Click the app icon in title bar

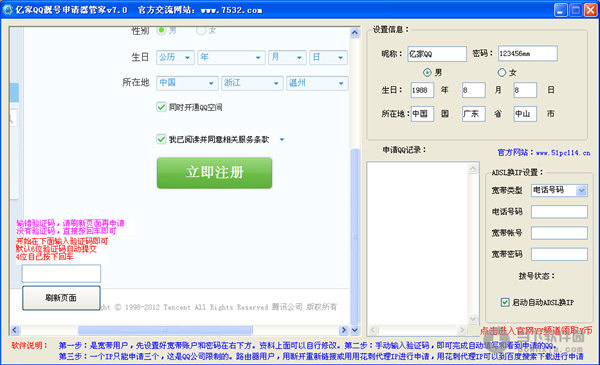[7, 10]
